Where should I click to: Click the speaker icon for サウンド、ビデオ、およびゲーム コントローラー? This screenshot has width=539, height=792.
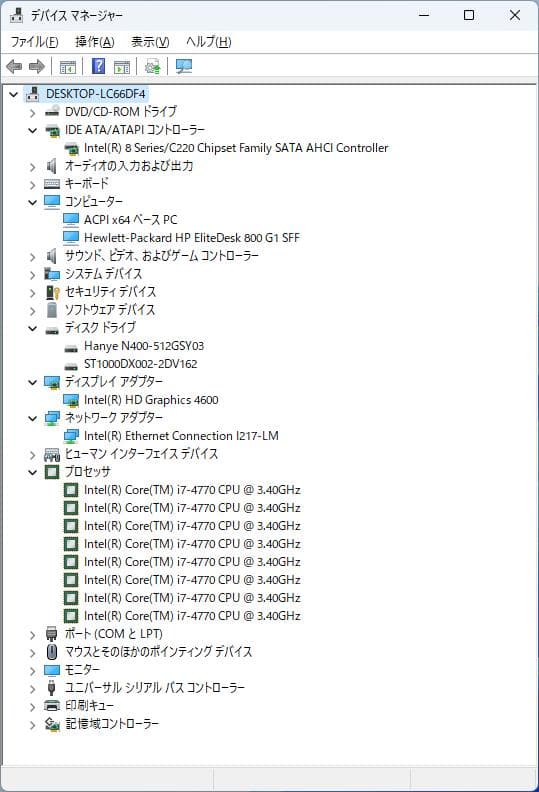click(x=52, y=256)
